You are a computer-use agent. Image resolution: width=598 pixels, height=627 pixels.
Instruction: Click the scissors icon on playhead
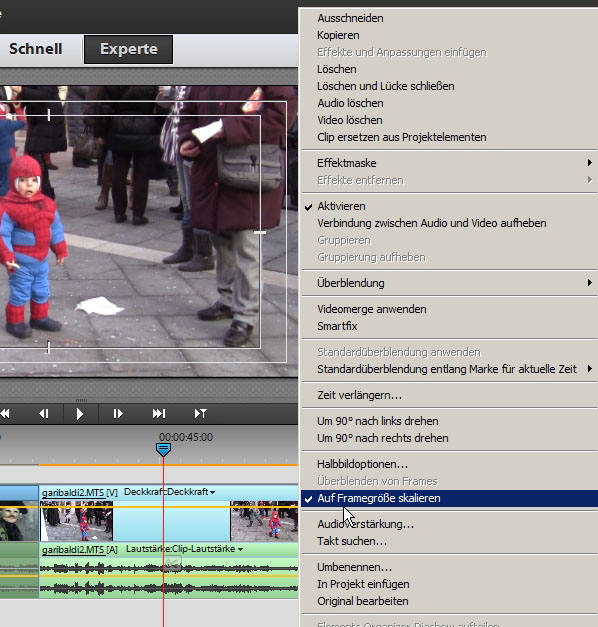[x=172, y=564]
